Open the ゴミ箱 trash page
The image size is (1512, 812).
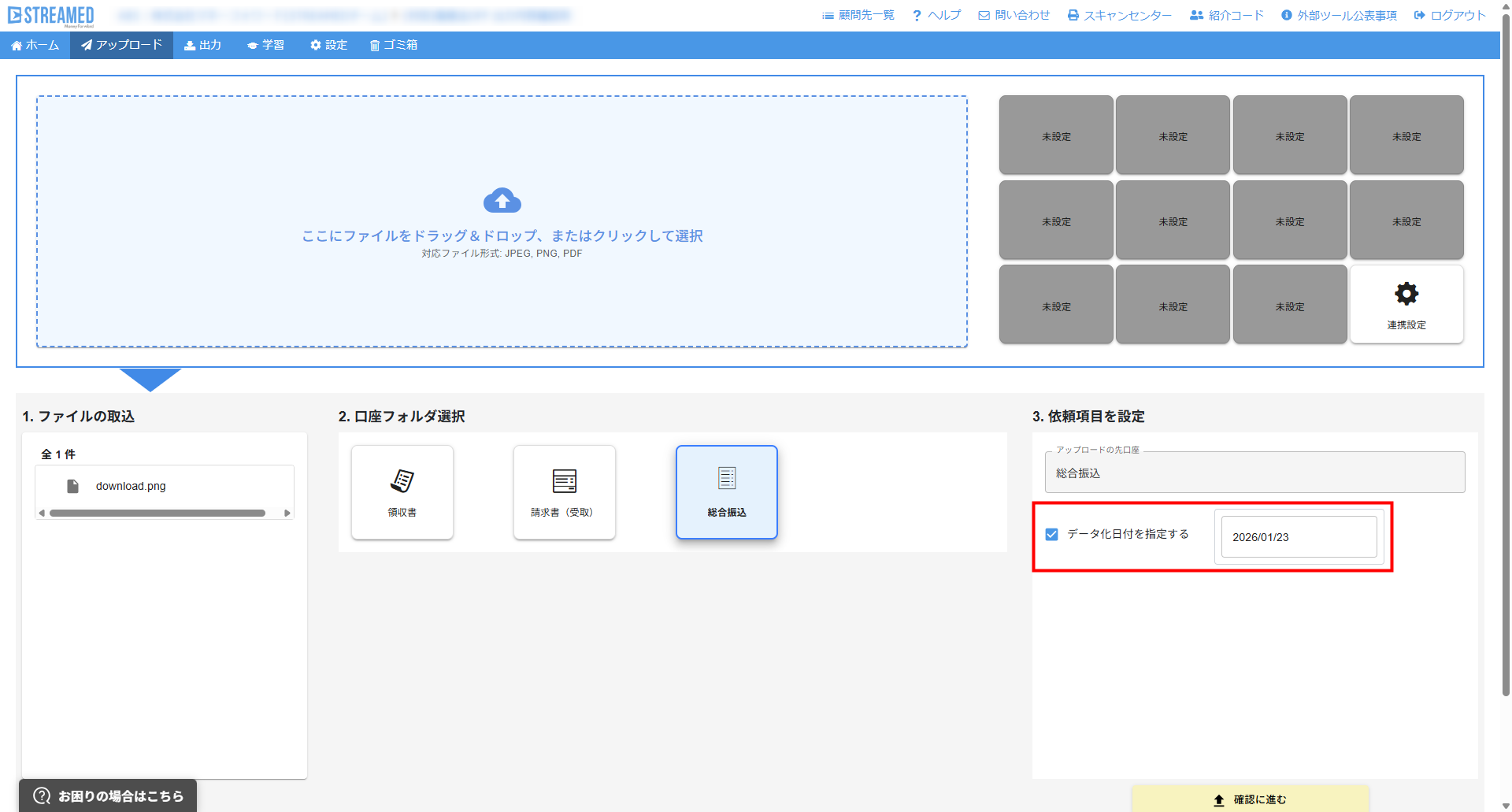[x=394, y=45]
